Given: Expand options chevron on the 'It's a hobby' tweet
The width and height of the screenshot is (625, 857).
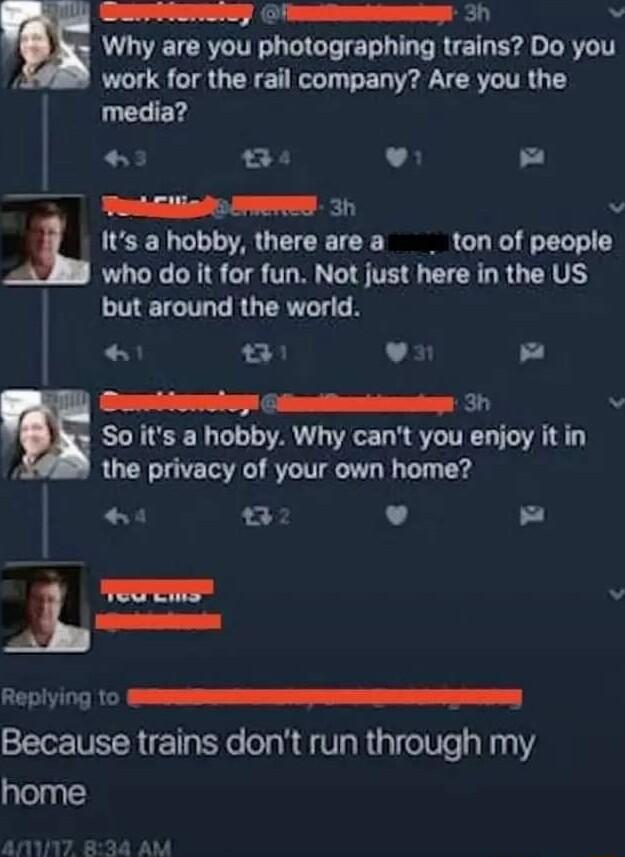Looking at the screenshot, I should click(617, 207).
